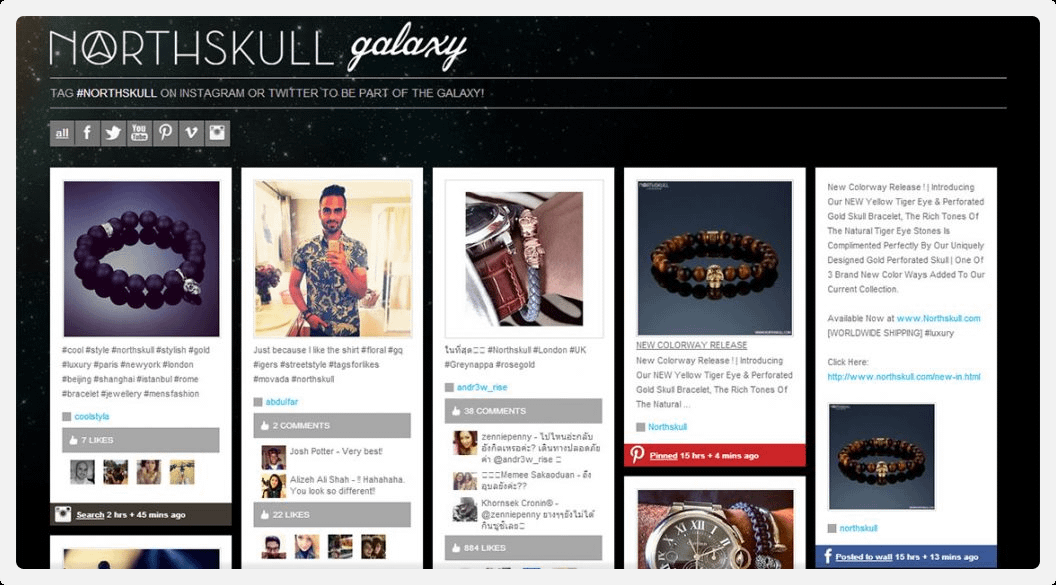Filter the feed by Instagram camera icon
Viewport: 1056px width, 585px height.
pos(217,133)
